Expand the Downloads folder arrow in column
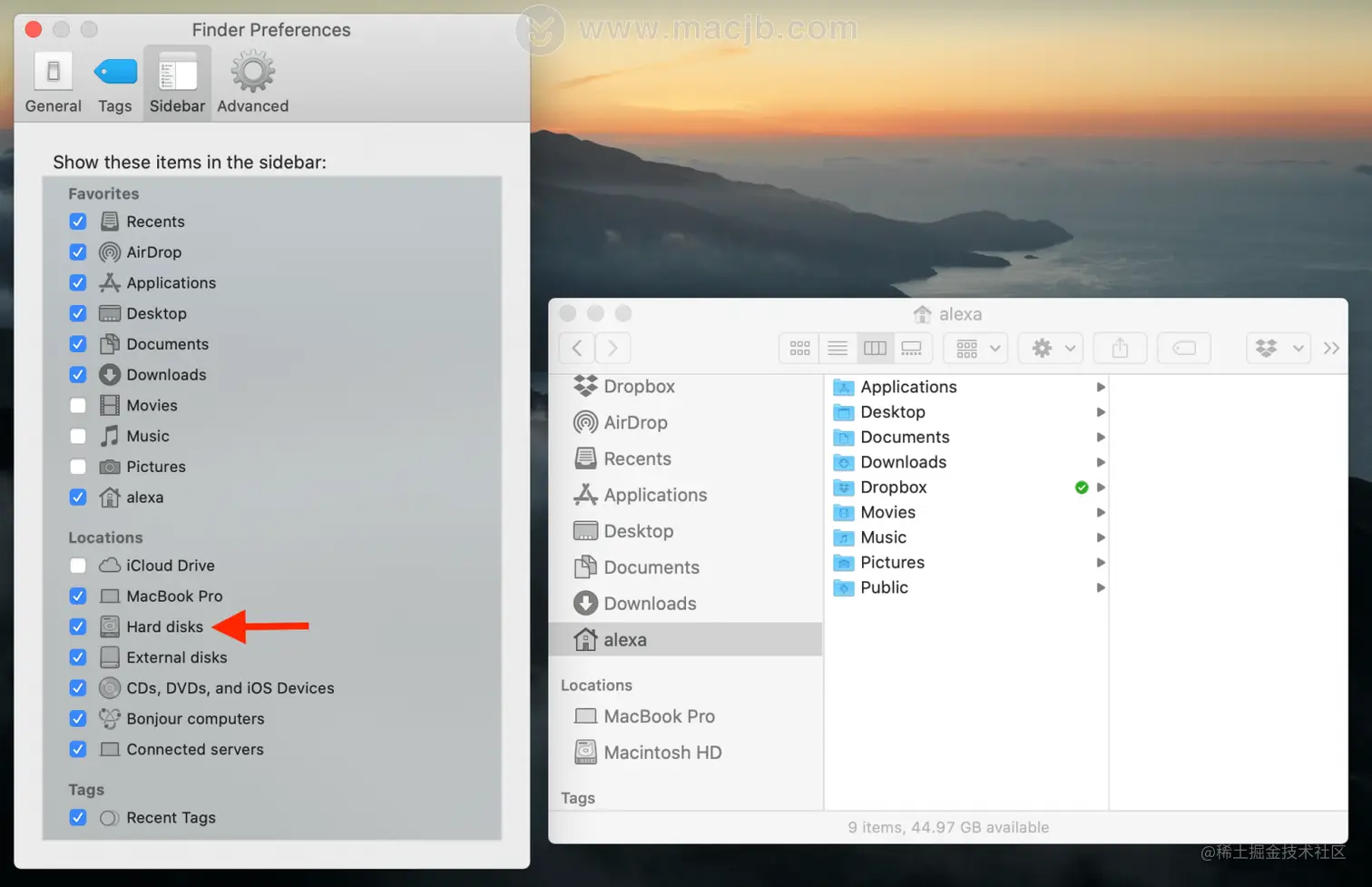Screen dimensions: 1372x887 tap(1100, 463)
